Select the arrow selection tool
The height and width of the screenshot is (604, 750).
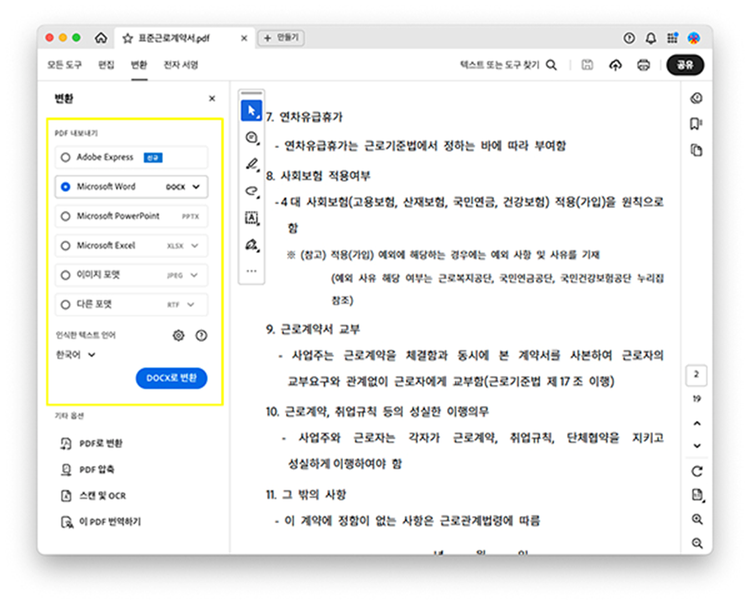click(x=252, y=111)
